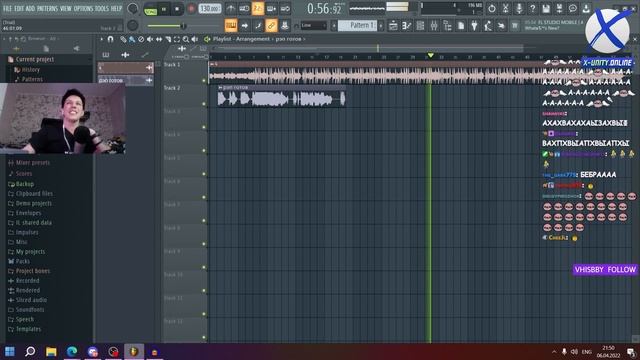This screenshot has width=640, height=360.
Task: Disable the recording countdown icon
Action: click(x=258, y=9)
